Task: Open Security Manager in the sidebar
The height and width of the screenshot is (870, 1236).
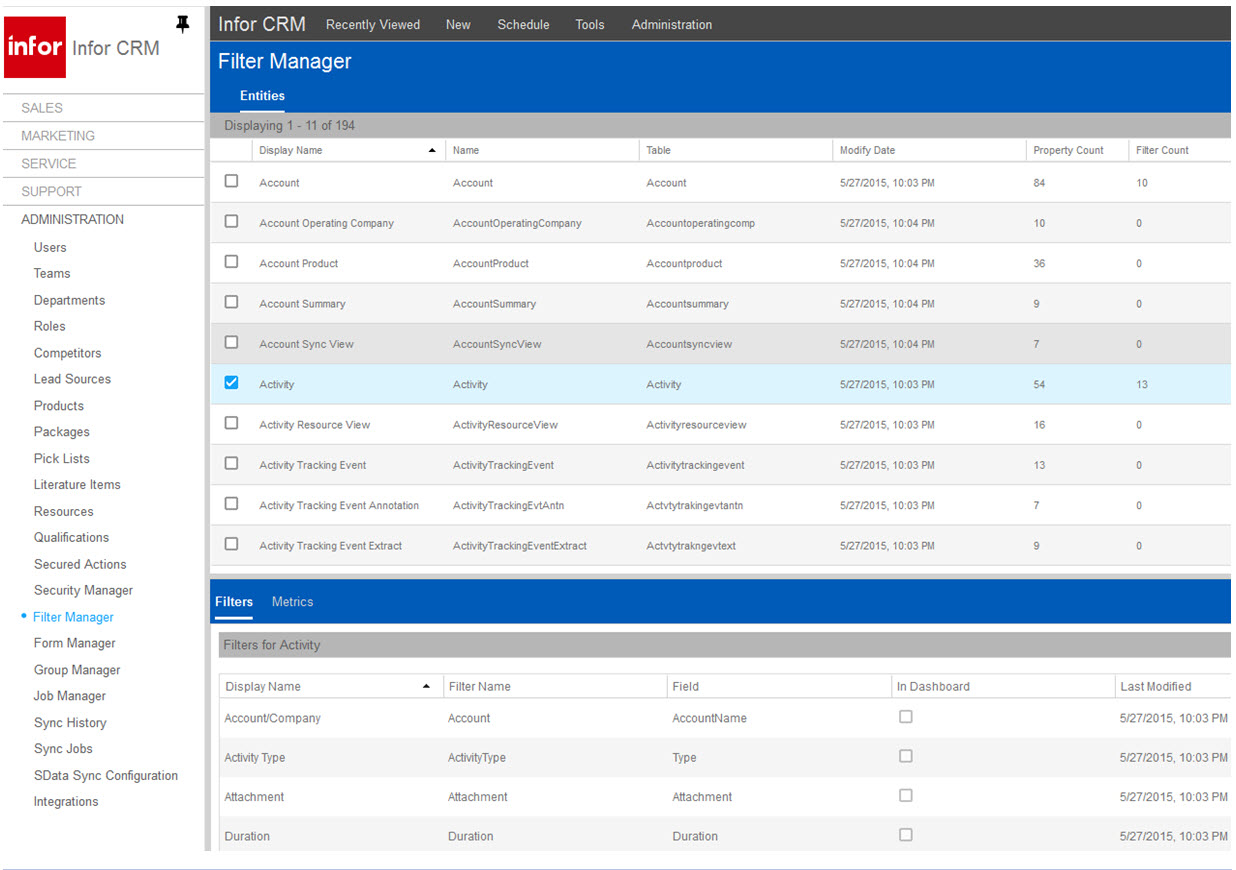Action: [83, 591]
